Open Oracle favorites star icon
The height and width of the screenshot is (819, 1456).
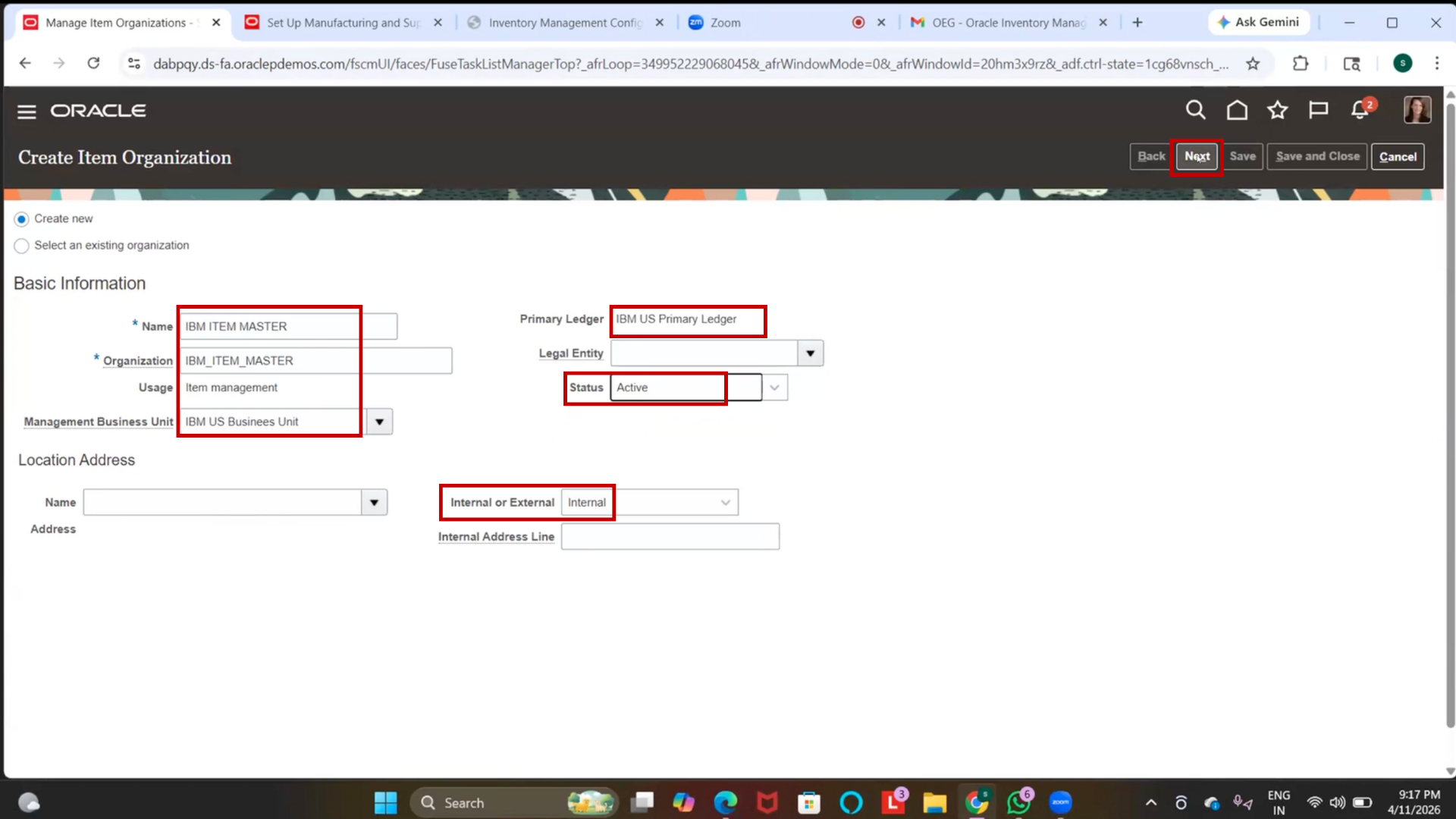[1278, 111]
